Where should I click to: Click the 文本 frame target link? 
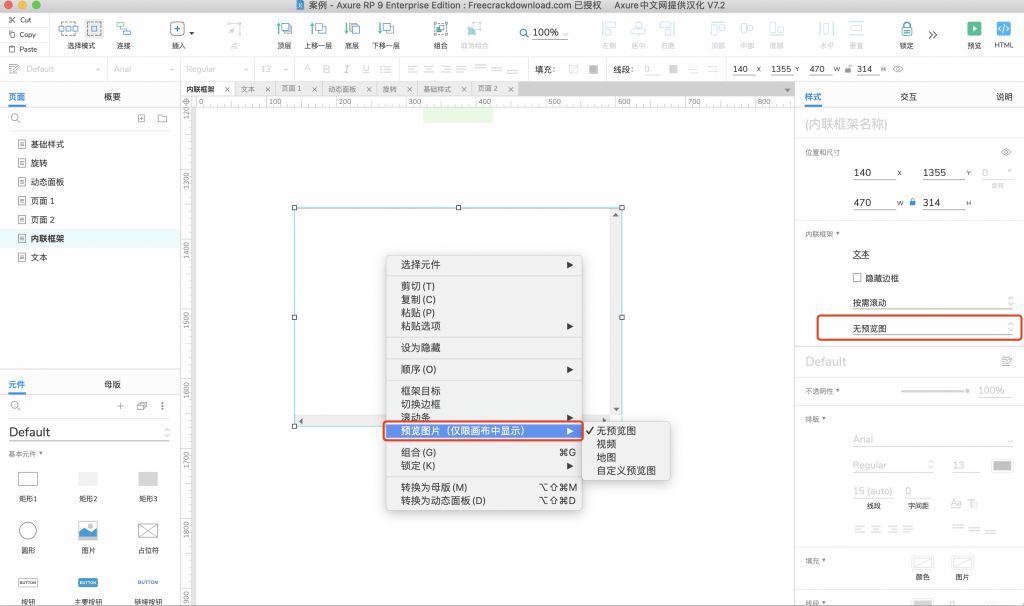click(860, 254)
